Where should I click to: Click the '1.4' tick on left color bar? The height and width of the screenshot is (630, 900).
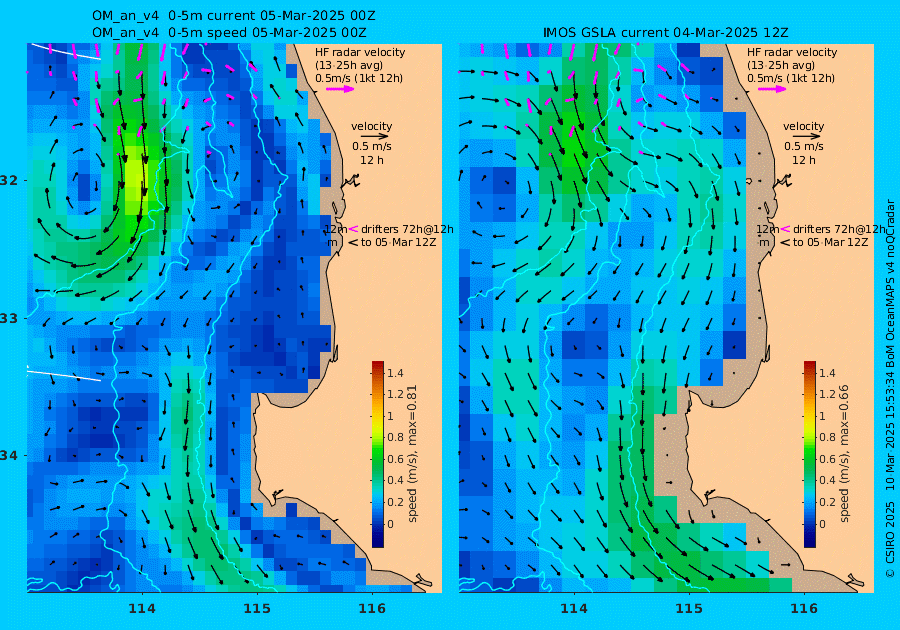[x=395, y=374]
